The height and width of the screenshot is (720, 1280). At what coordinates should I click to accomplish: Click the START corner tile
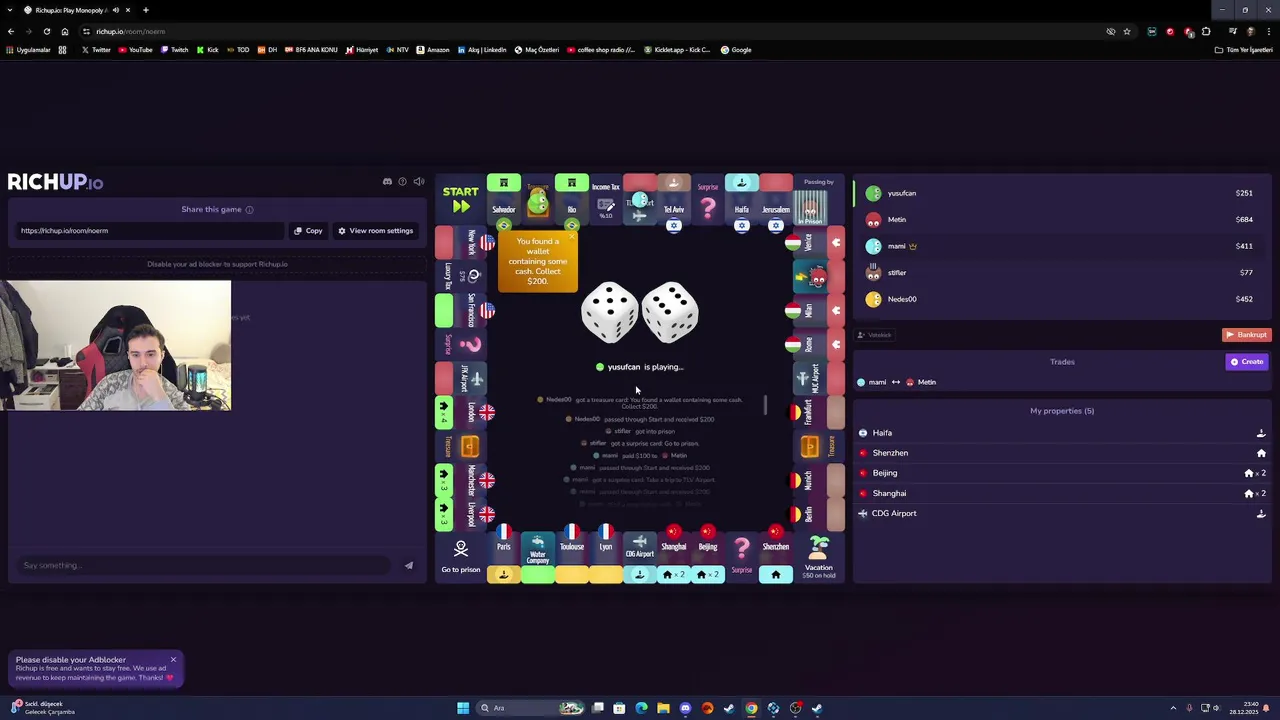click(461, 200)
